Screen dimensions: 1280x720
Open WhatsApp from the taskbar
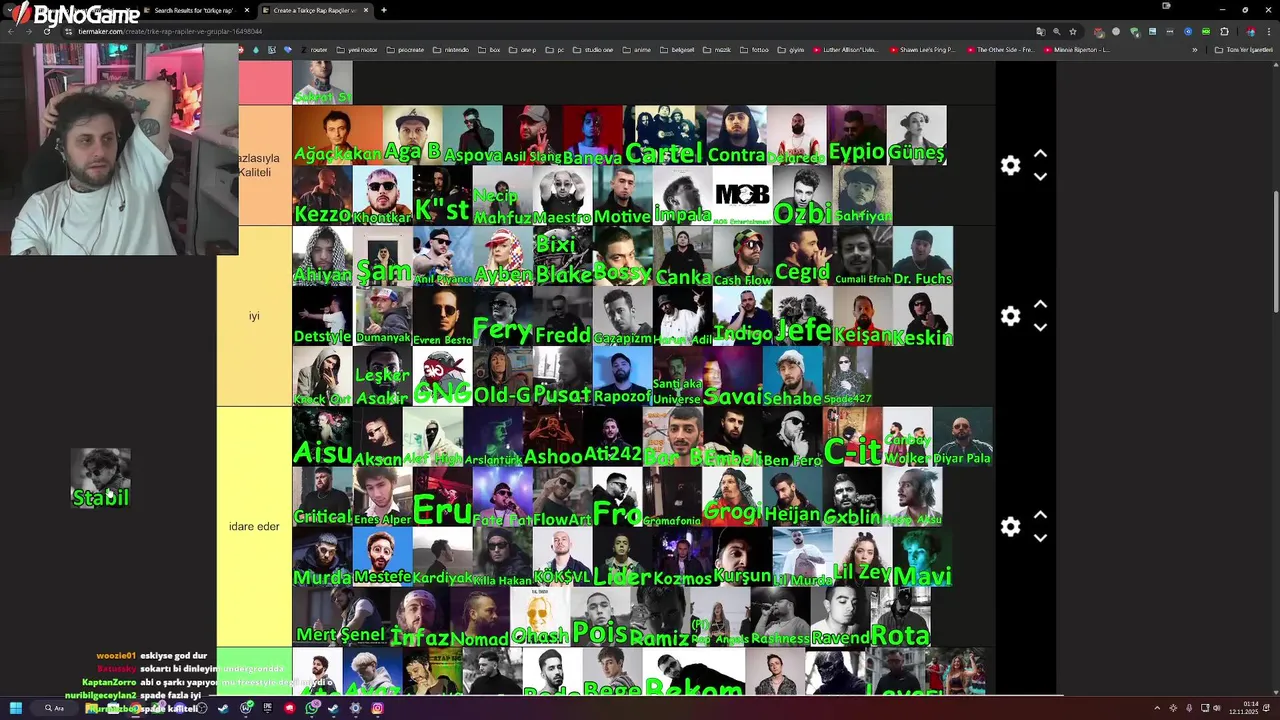pyautogui.click(x=311, y=708)
